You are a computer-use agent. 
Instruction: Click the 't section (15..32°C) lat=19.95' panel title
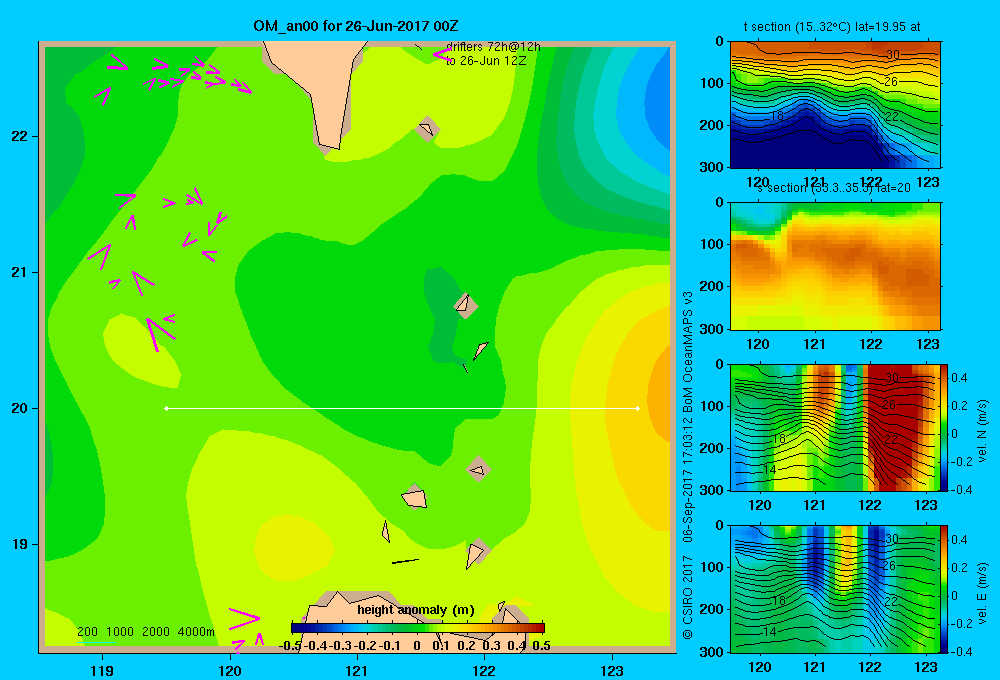click(x=832, y=27)
